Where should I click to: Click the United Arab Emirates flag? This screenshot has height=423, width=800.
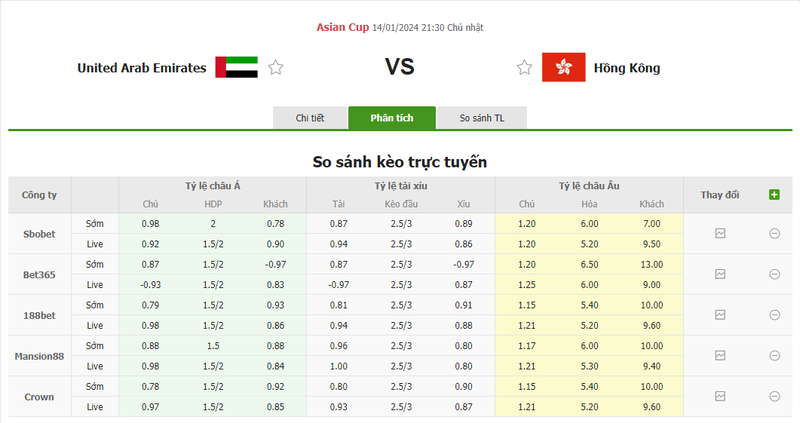coord(236,68)
